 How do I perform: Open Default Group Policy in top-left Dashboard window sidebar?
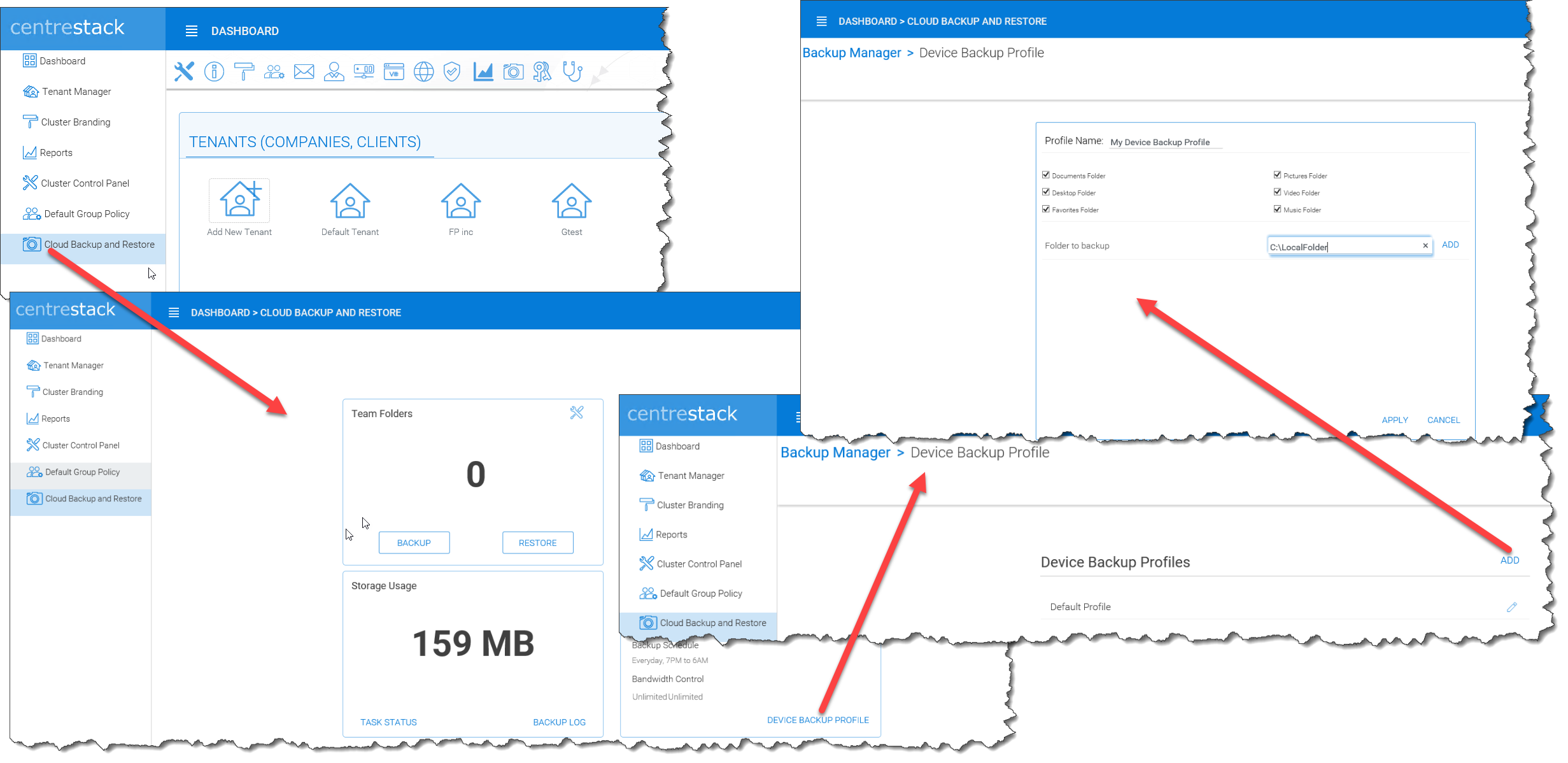click(x=83, y=214)
